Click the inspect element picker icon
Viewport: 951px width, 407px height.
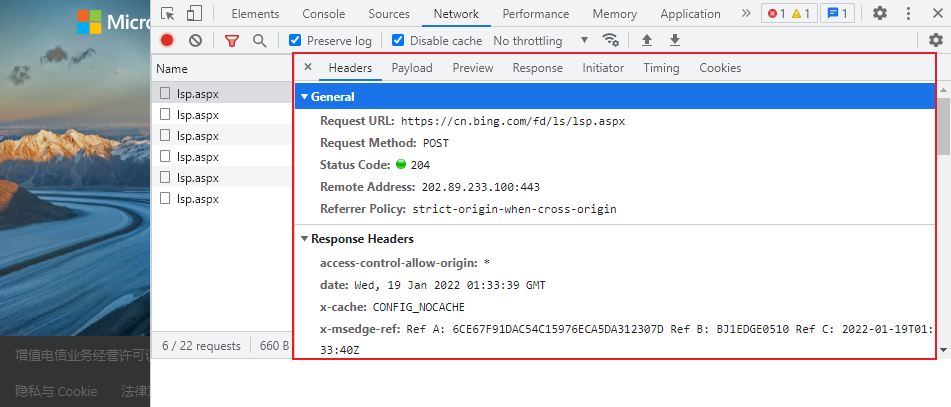[167, 14]
